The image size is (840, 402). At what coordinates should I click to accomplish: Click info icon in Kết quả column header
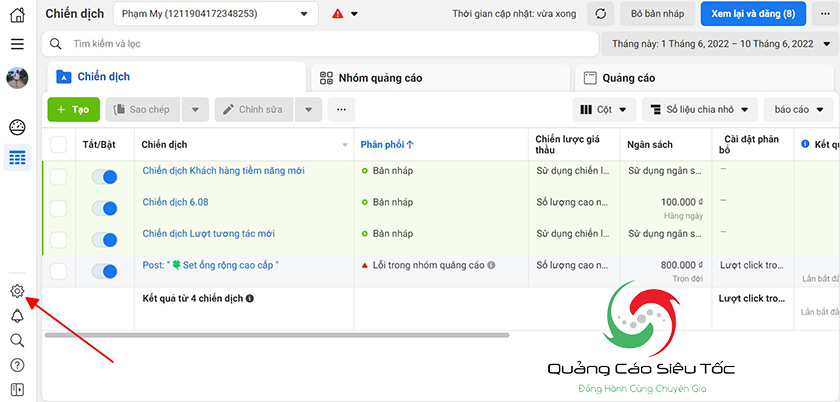pos(805,144)
